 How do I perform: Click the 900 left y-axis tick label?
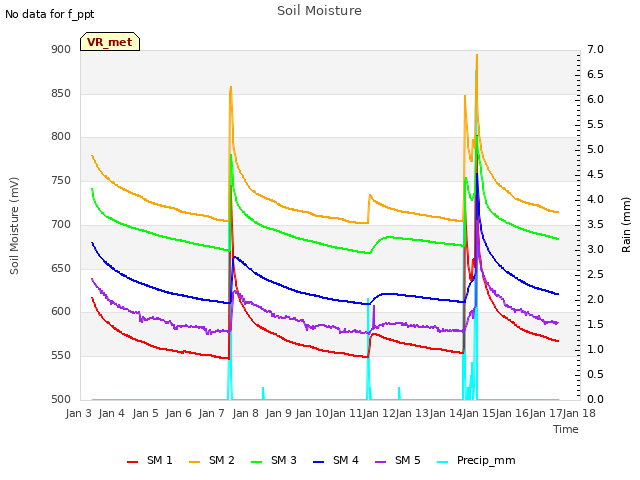pyautogui.click(x=61, y=50)
